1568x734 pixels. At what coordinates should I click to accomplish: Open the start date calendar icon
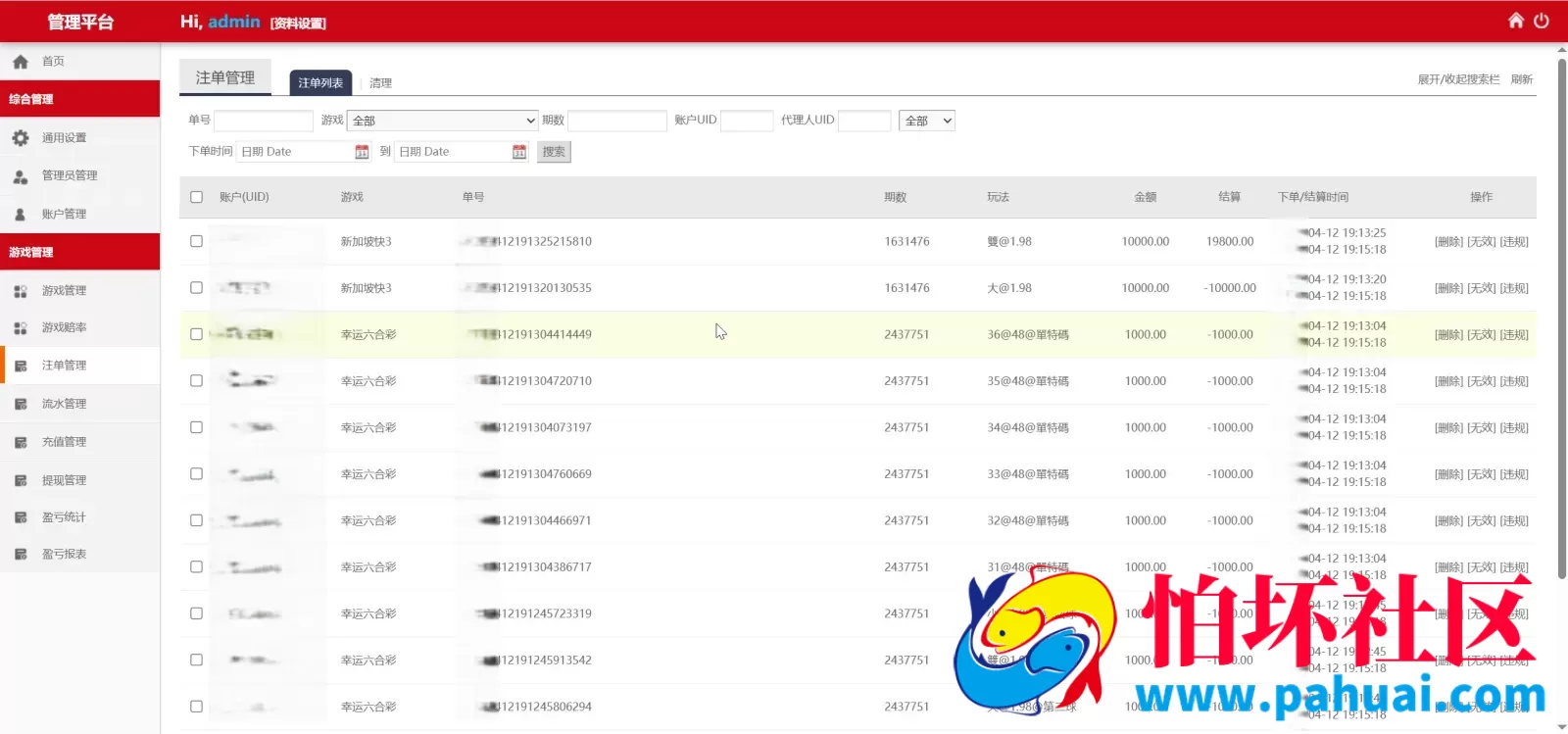point(362,152)
